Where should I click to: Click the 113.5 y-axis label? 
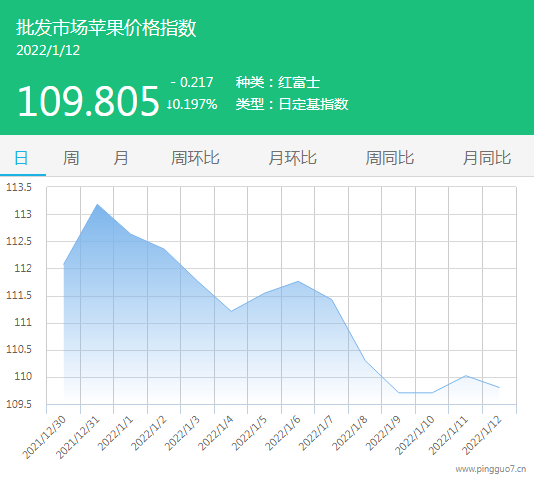(x=19, y=187)
